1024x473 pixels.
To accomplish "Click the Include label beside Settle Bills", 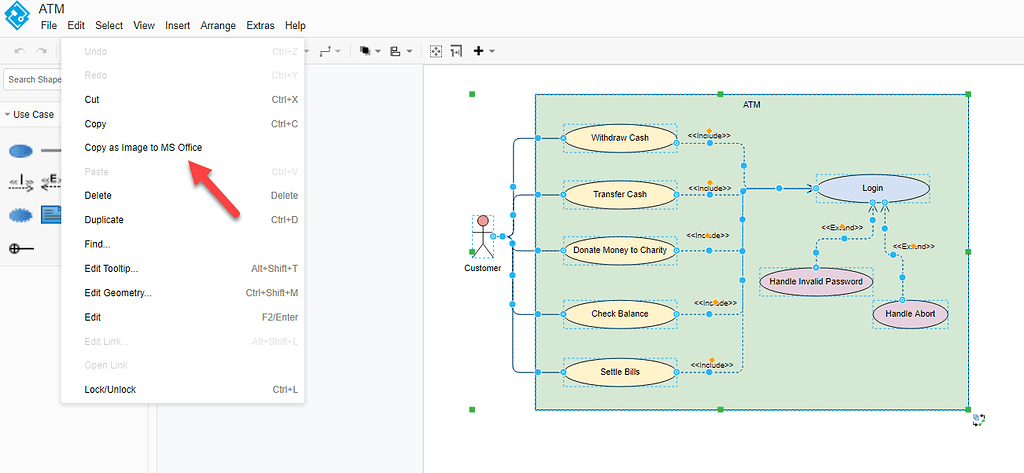I will tap(711, 365).
